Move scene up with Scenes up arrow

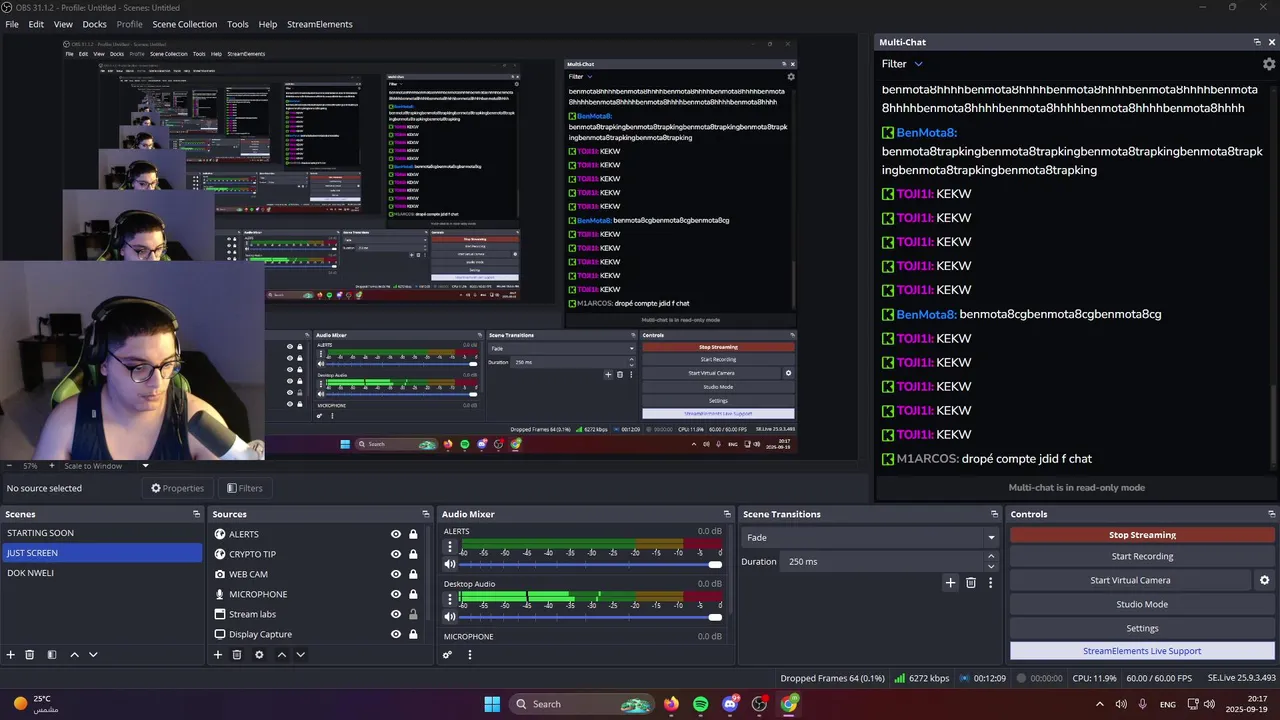(74, 655)
